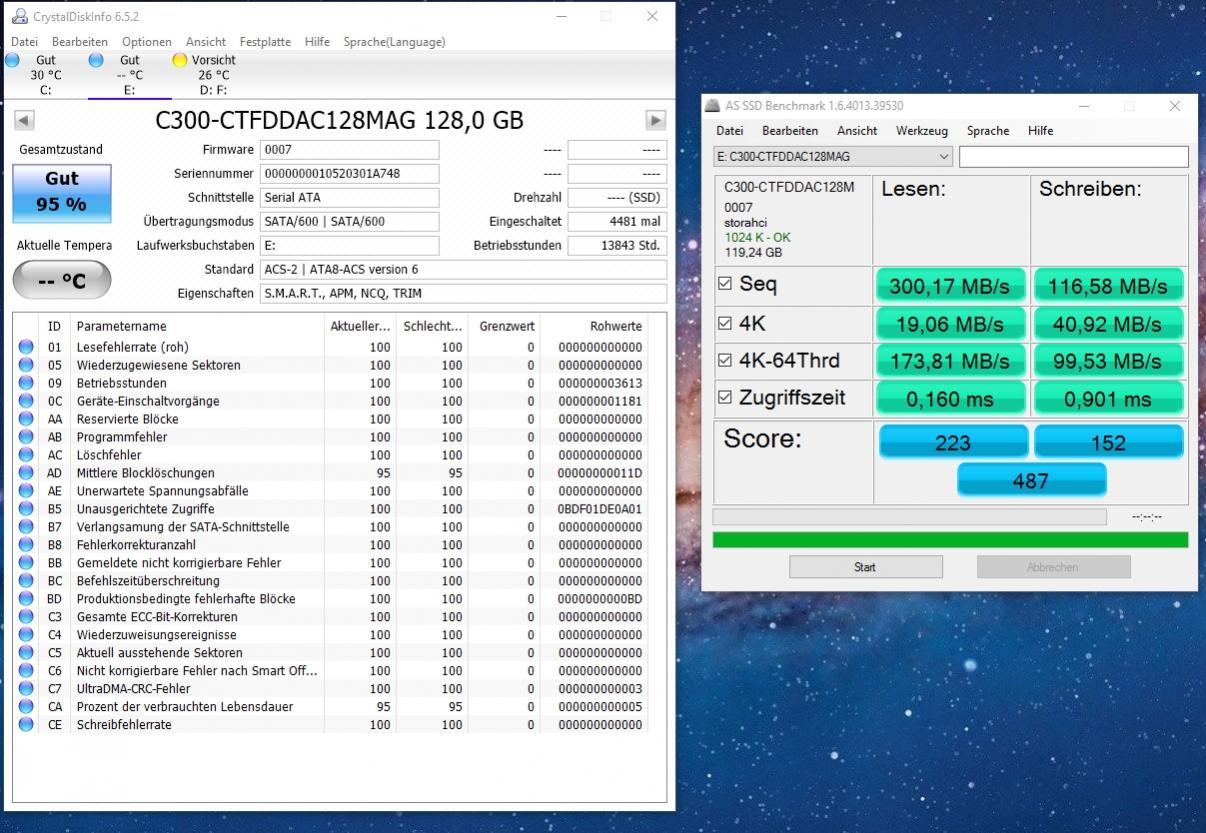Click raw value 0BDF01DE0A01
Screen dimensions: 1206x833
[600, 509]
